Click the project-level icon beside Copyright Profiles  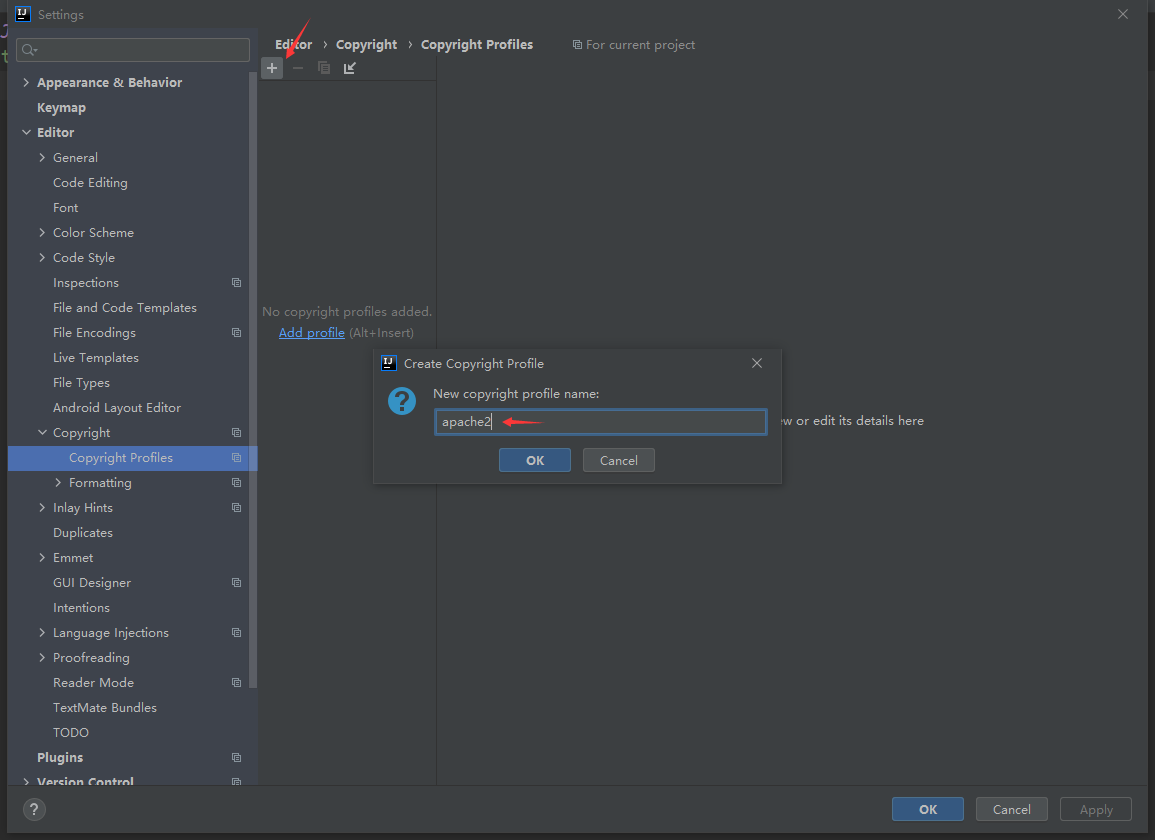(236, 458)
